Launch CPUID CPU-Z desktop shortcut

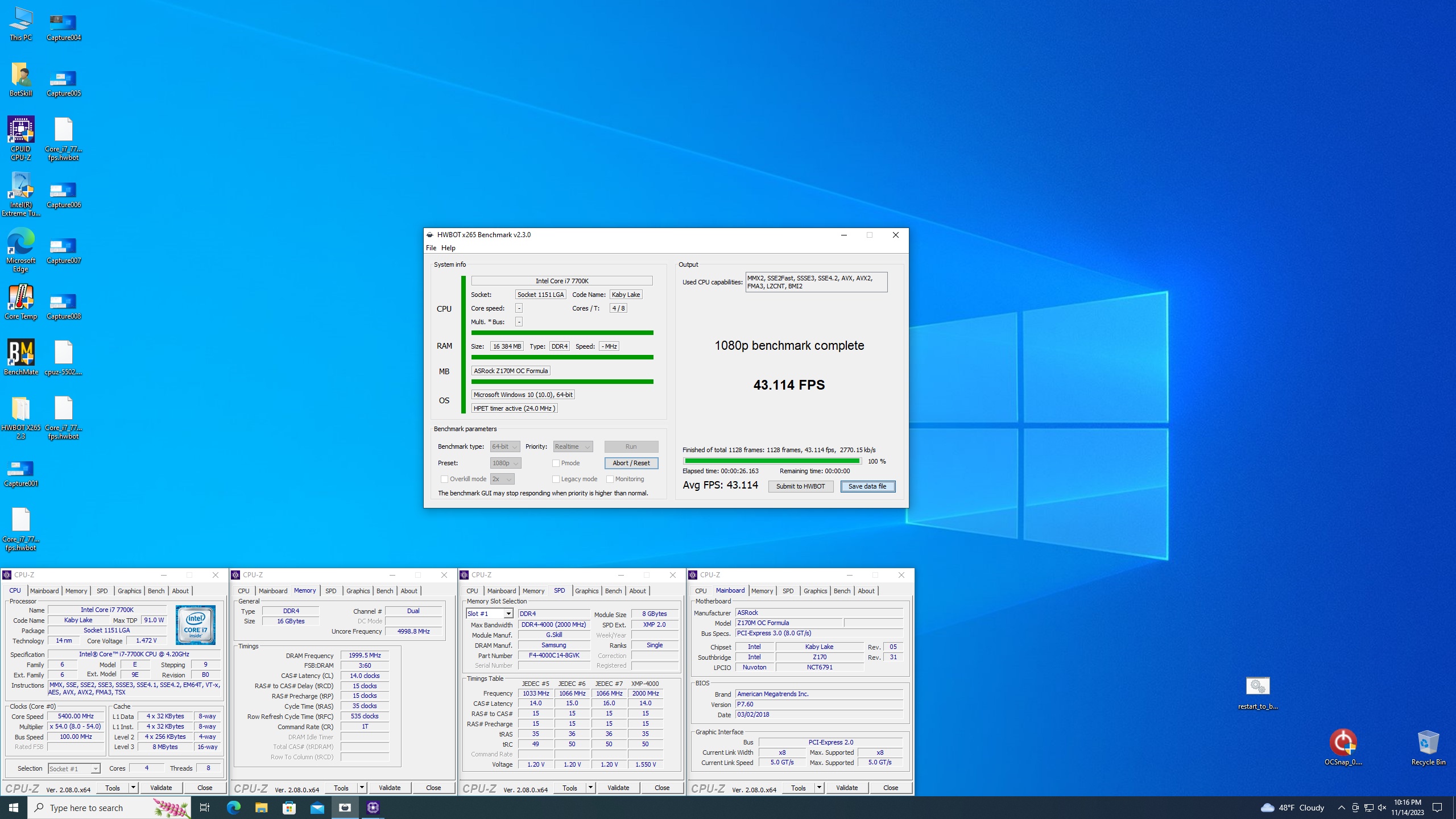coord(20,139)
